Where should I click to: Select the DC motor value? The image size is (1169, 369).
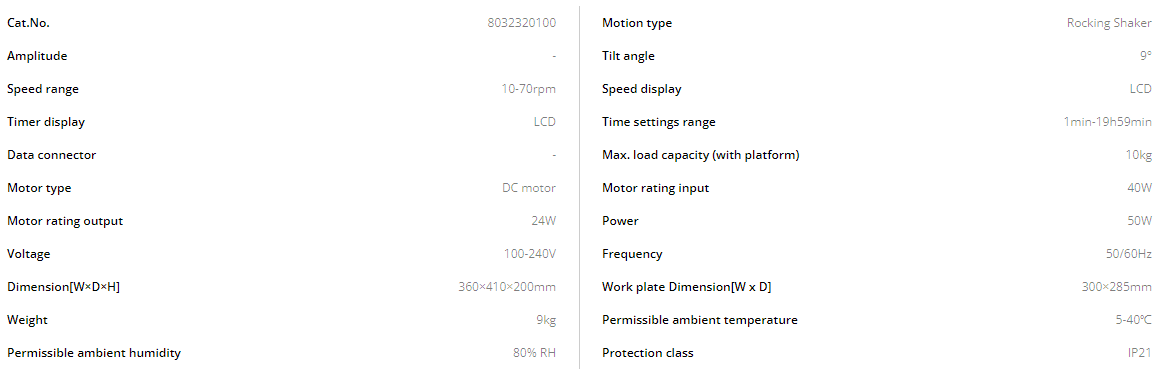pyautogui.click(x=529, y=188)
